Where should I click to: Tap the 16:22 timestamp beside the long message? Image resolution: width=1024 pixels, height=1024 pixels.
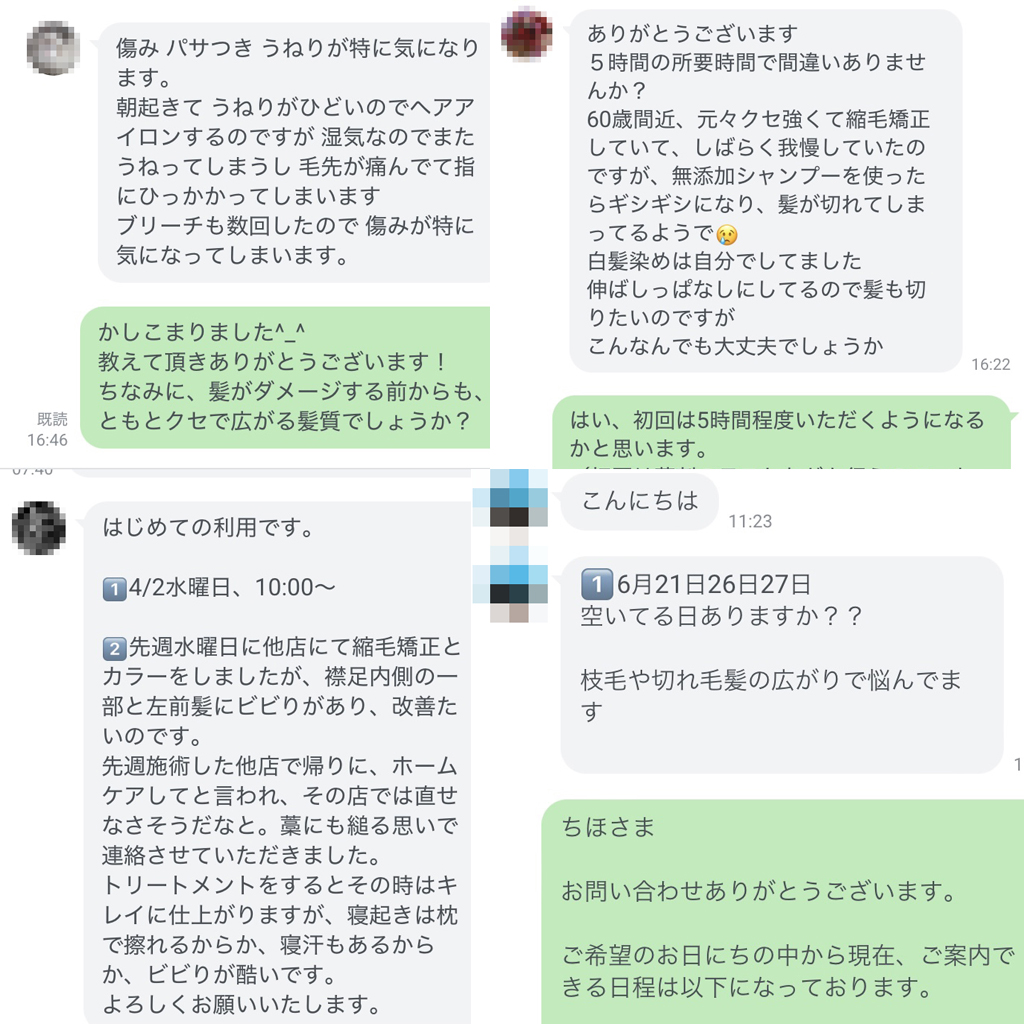(991, 364)
